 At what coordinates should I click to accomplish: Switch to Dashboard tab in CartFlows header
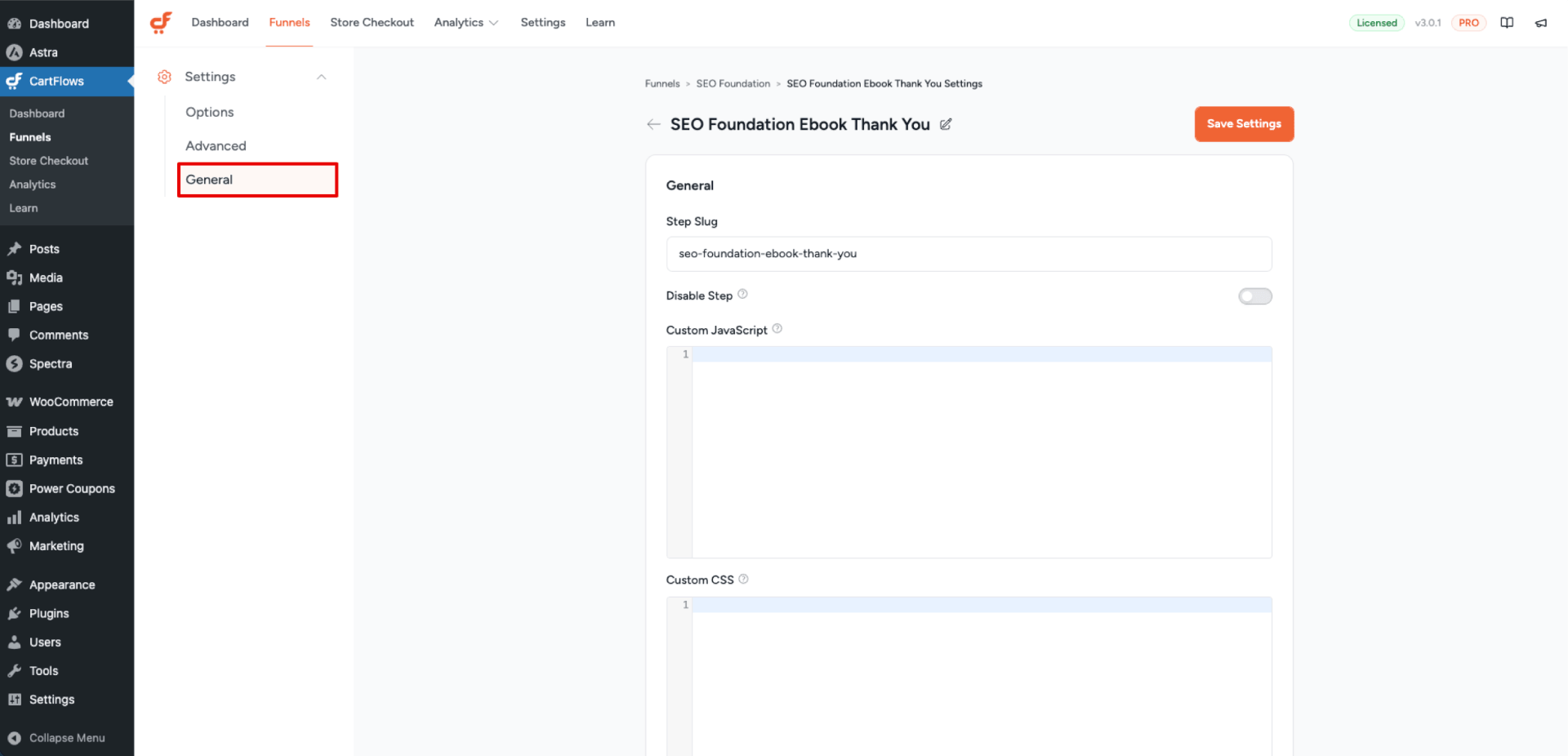tap(220, 23)
